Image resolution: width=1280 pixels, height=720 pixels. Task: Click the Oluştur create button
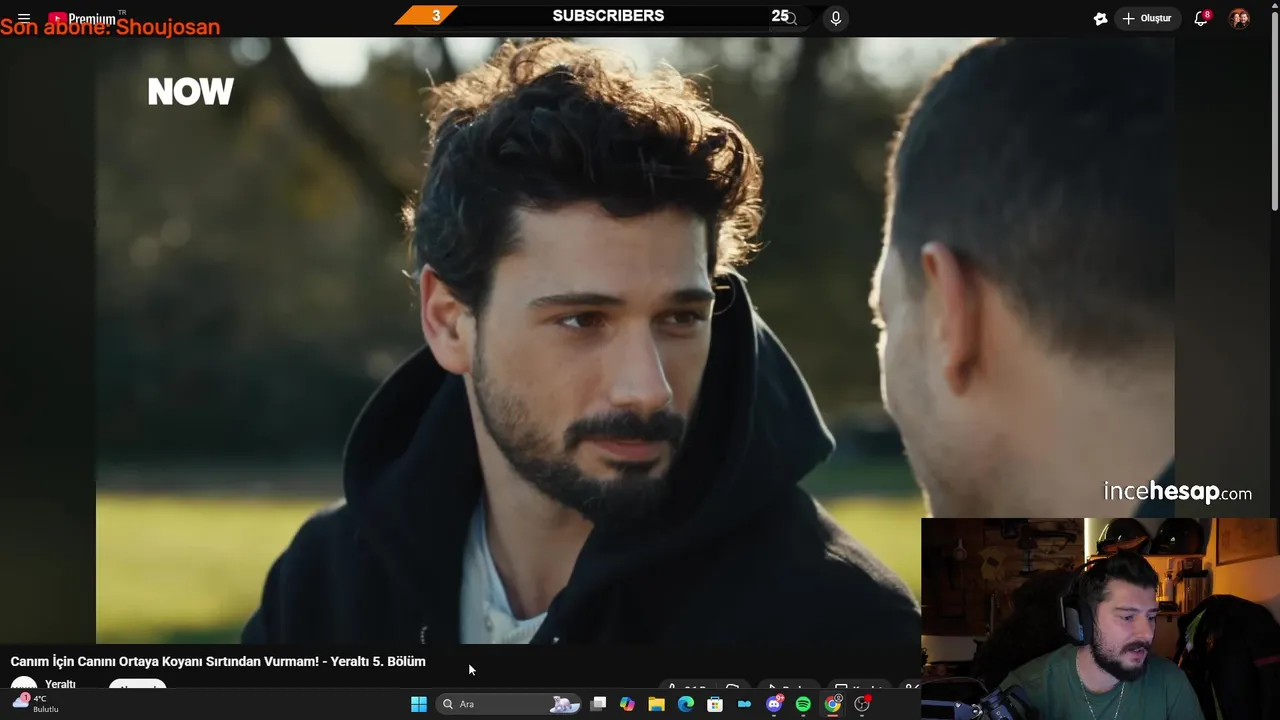(1147, 18)
